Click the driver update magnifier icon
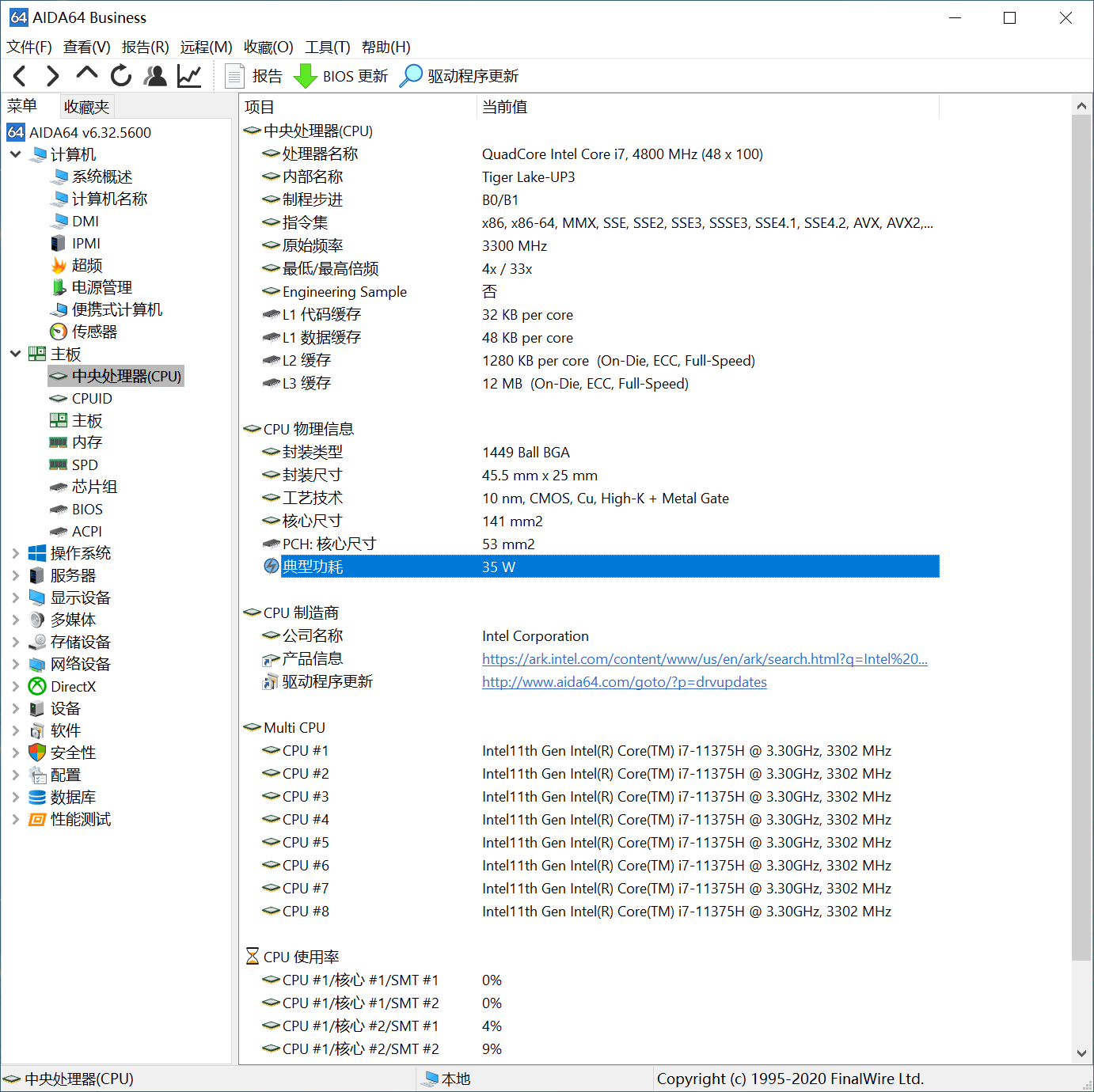 coord(411,76)
